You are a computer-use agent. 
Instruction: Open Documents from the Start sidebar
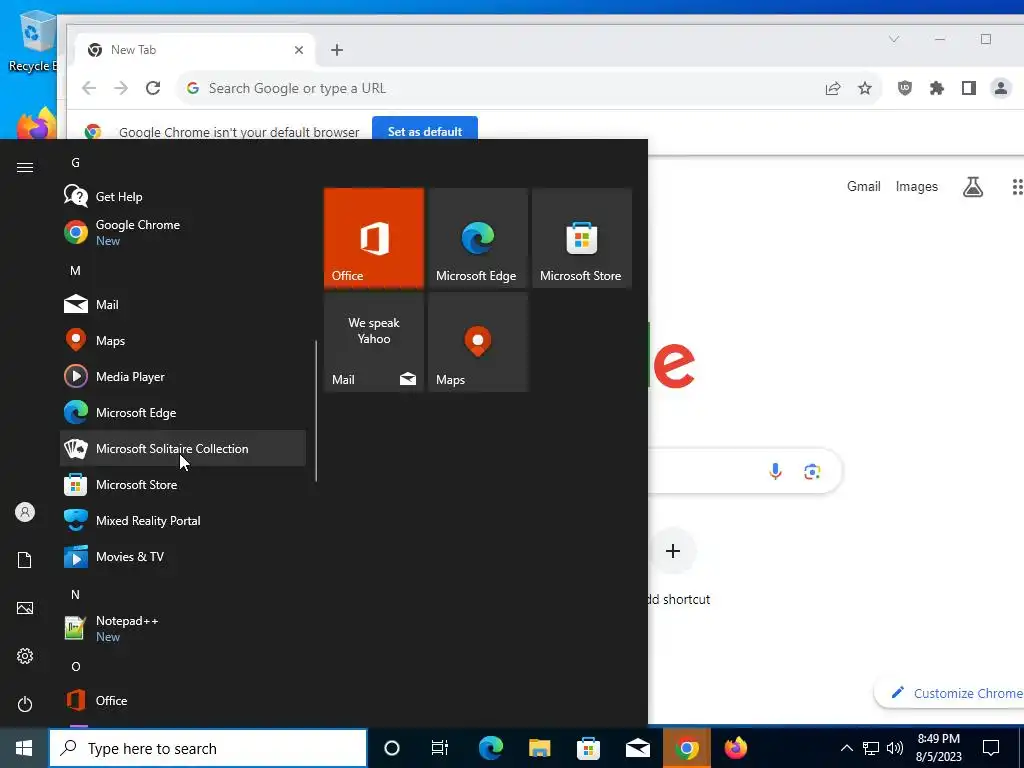[x=25, y=560]
